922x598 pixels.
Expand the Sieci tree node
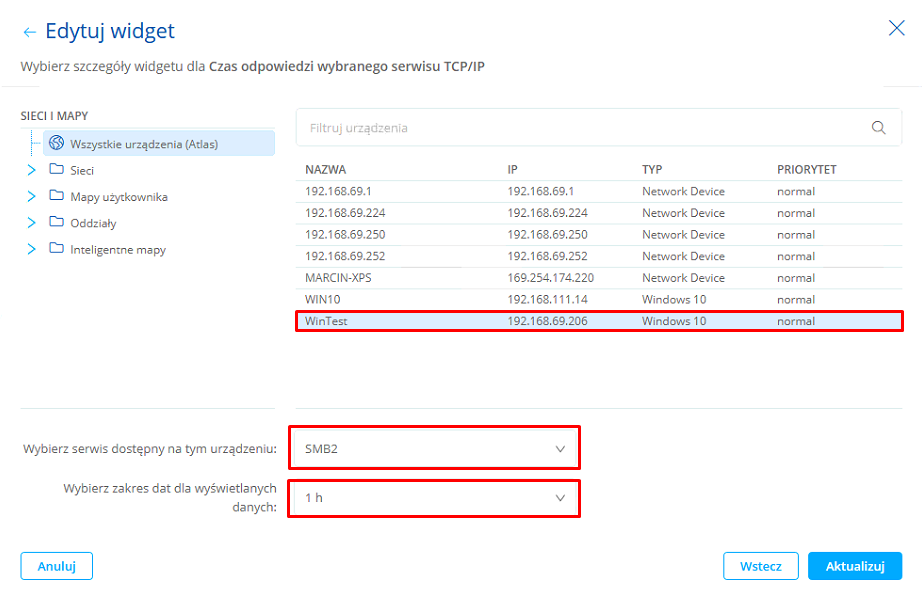32,170
